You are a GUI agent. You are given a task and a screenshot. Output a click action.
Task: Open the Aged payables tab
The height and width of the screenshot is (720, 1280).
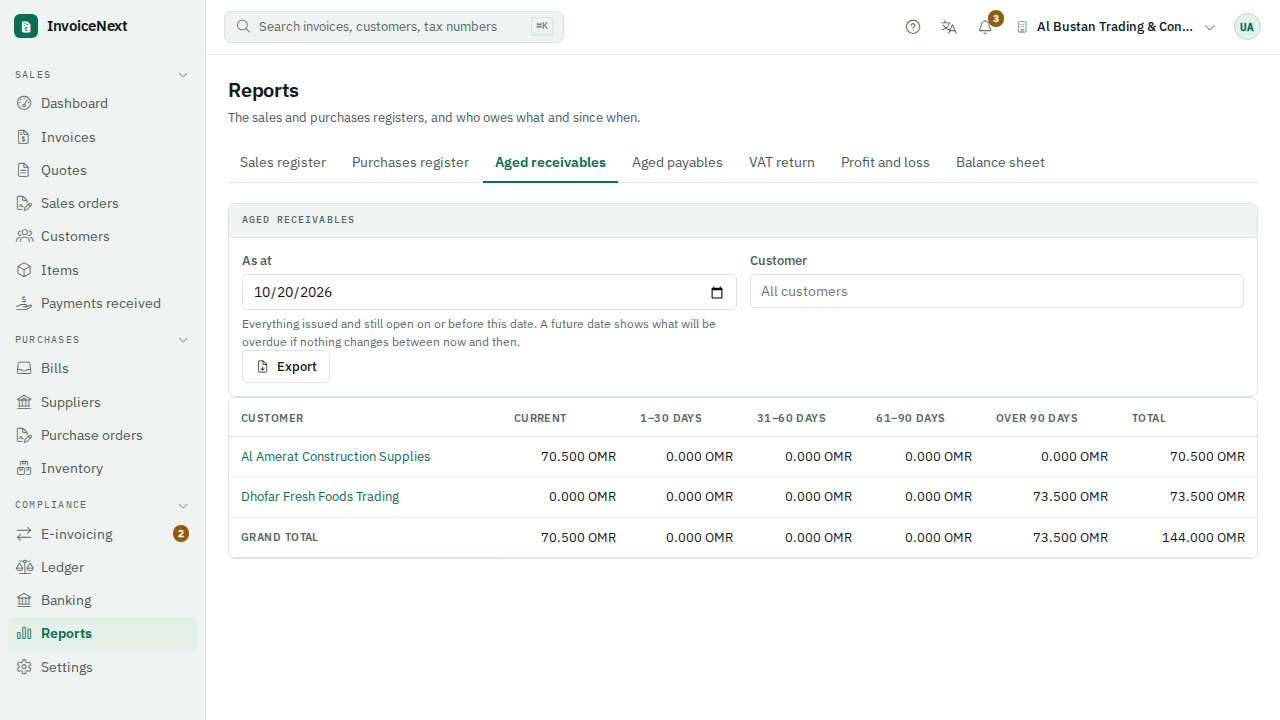click(x=677, y=162)
